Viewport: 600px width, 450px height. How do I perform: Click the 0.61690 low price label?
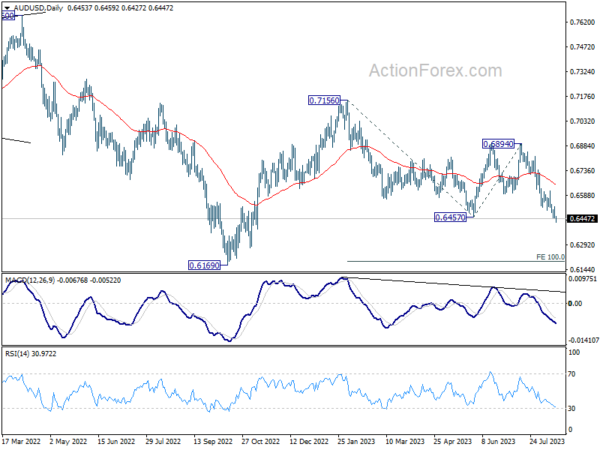point(204,265)
